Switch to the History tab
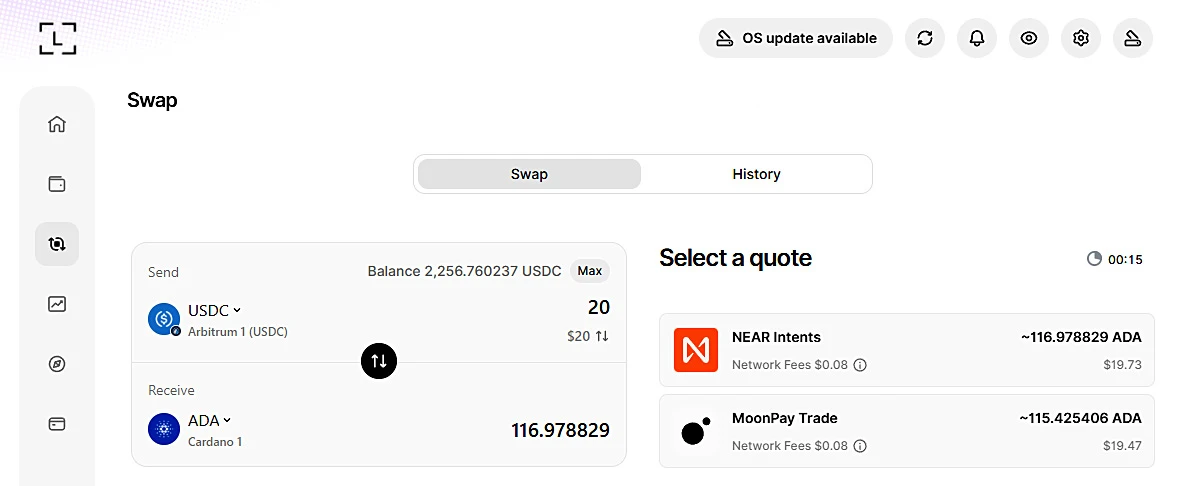The height and width of the screenshot is (486, 1182). tap(756, 174)
